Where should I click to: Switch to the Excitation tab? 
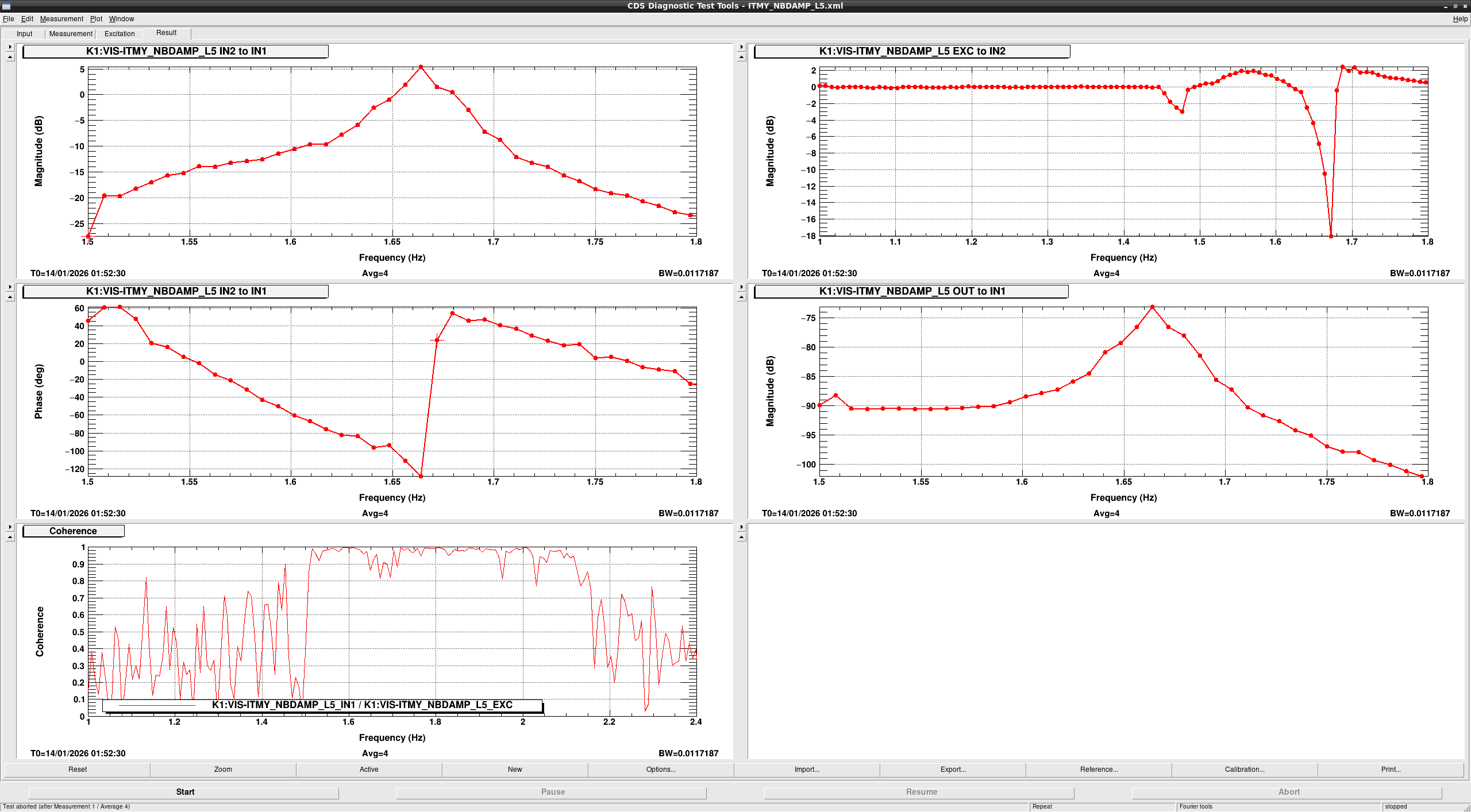[120, 34]
